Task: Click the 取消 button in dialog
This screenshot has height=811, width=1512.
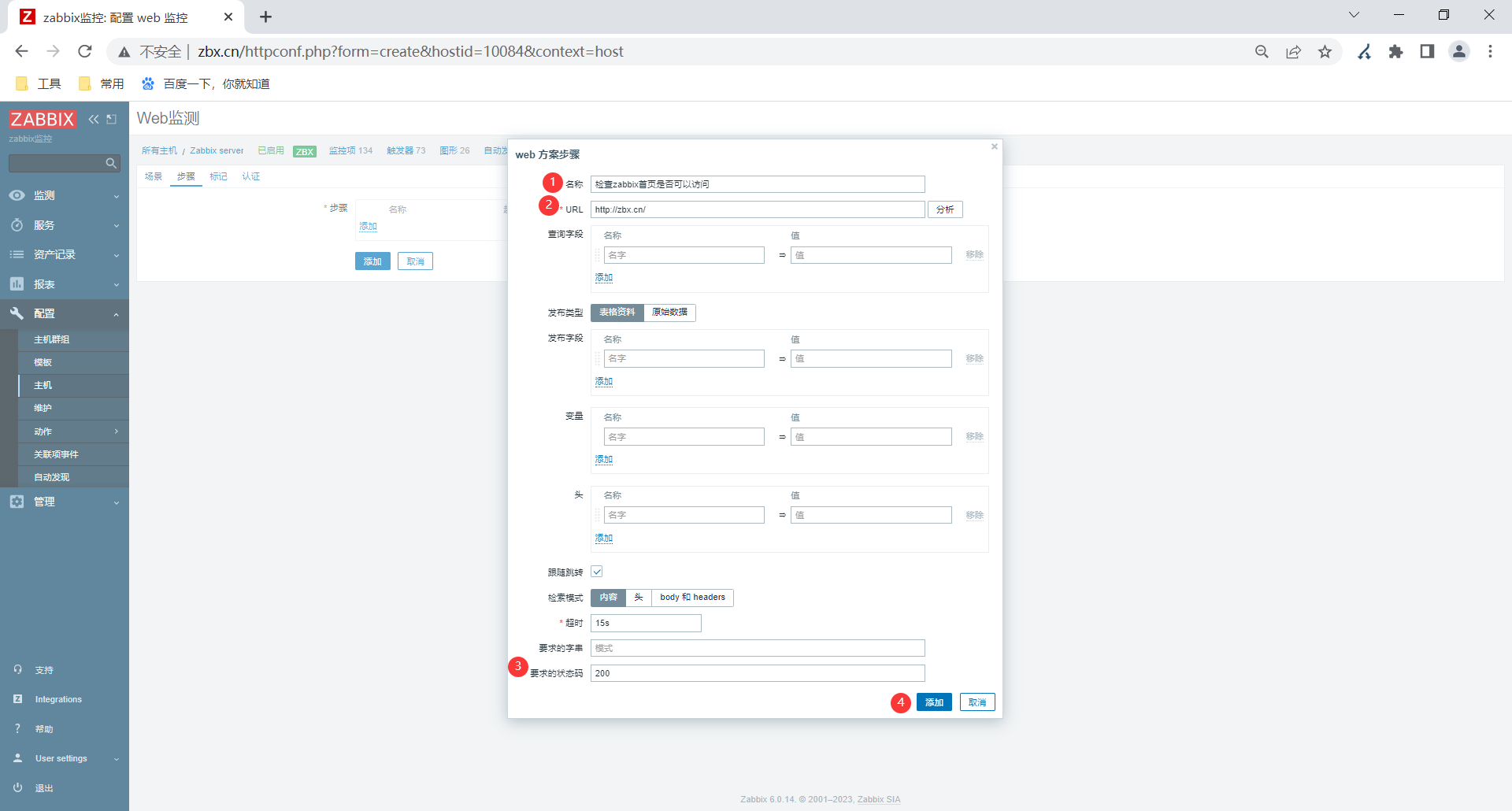Action: pyautogui.click(x=977, y=702)
